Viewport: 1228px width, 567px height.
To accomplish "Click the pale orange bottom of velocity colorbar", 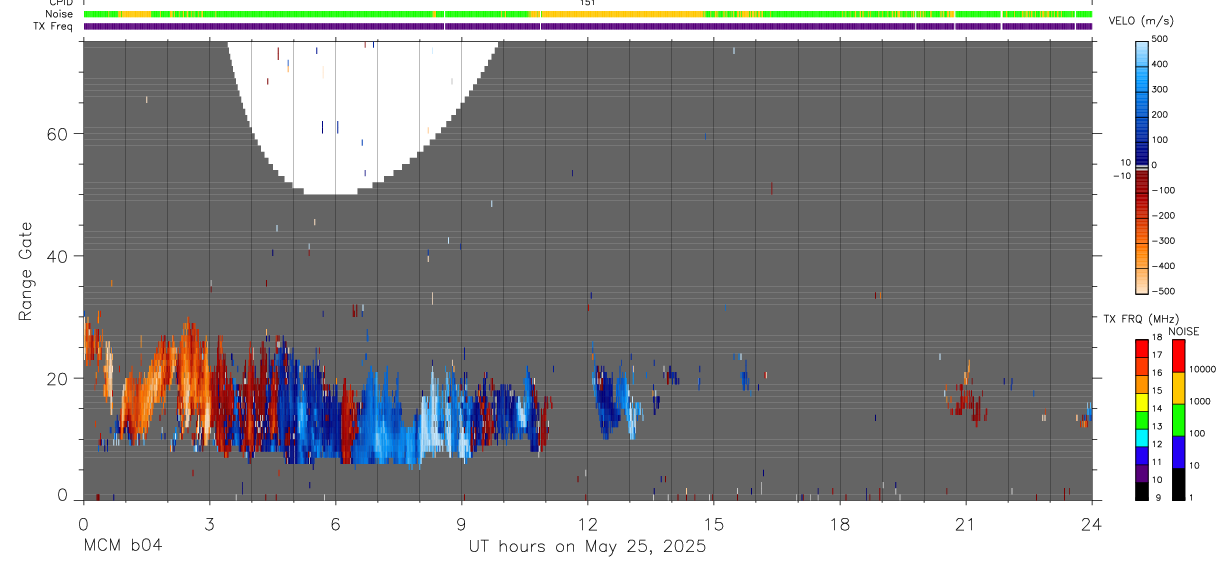I will tap(1141, 284).
